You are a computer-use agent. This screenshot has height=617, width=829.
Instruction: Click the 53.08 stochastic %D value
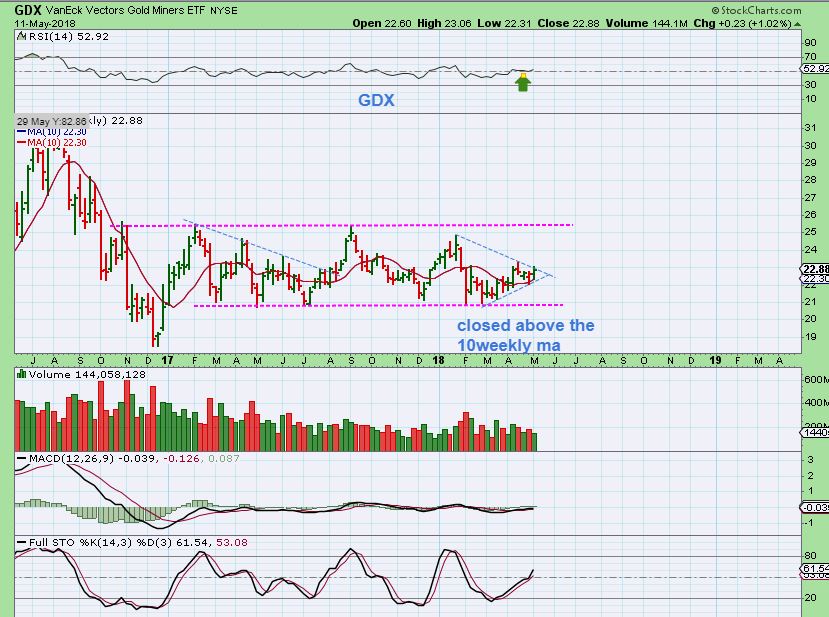(x=232, y=542)
